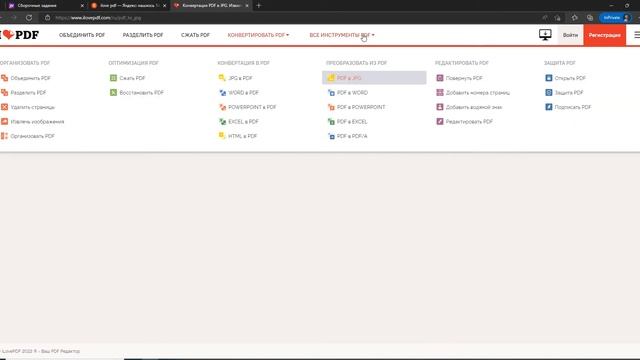This screenshot has height=360, width=640.
Task: Click the red Регистрация button
Action: (604, 35)
